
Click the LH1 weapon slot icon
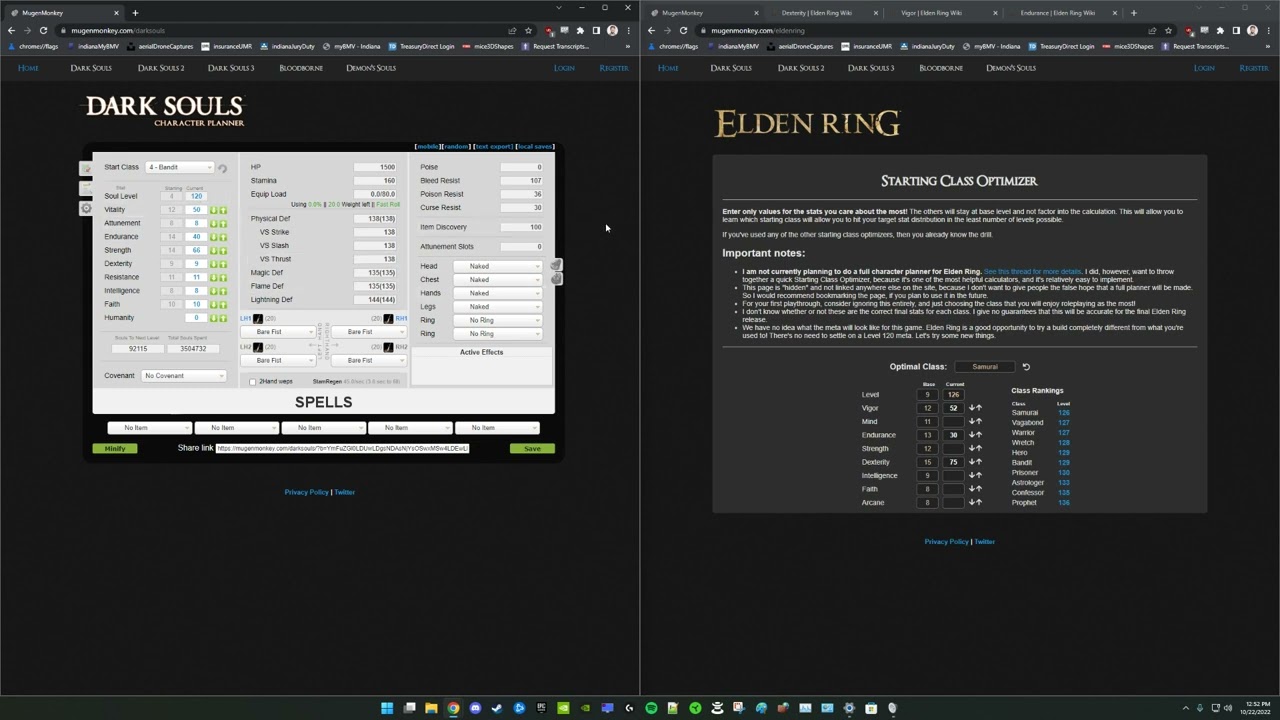[258, 319]
